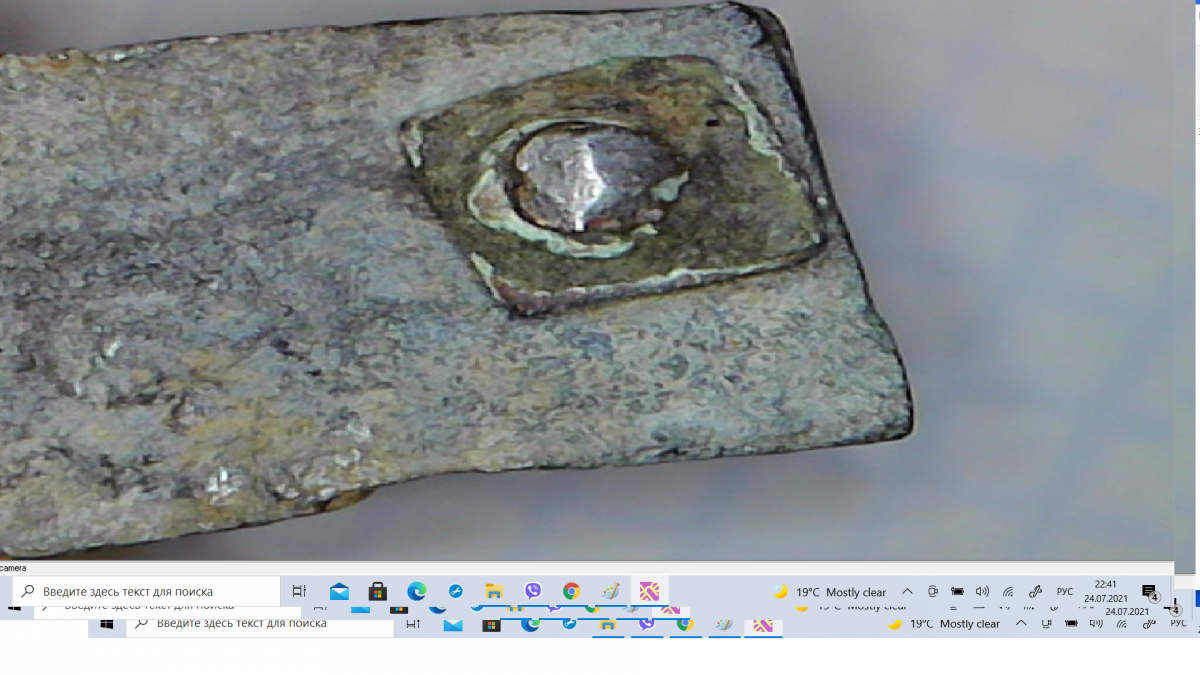Open the volume control in the top tray

(x=982, y=592)
